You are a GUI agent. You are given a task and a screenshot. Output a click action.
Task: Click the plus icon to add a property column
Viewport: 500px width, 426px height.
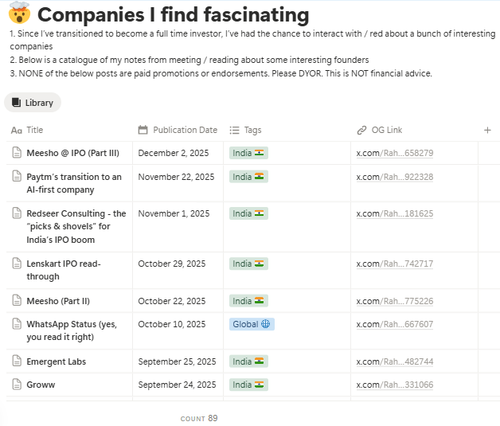[x=487, y=130]
